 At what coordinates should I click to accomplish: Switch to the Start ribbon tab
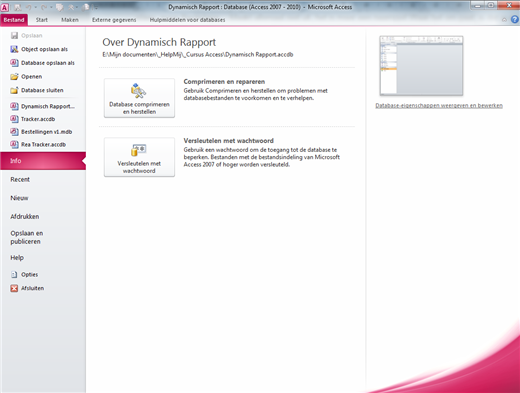pyautogui.click(x=42, y=20)
